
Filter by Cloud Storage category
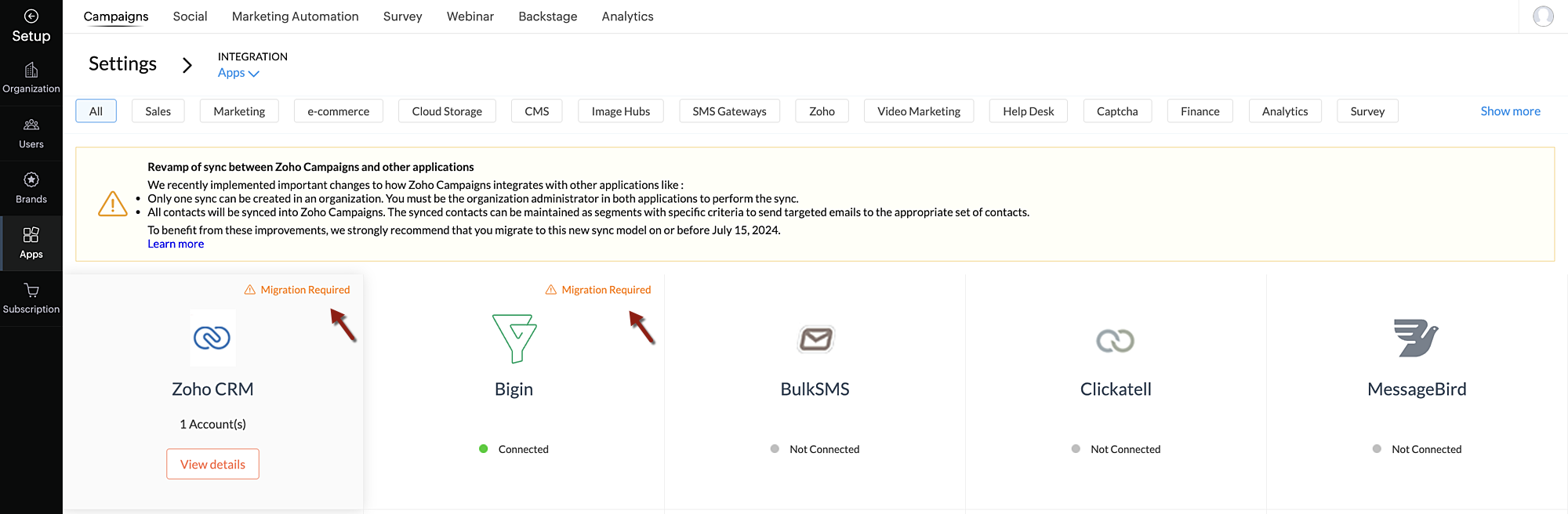(x=447, y=111)
